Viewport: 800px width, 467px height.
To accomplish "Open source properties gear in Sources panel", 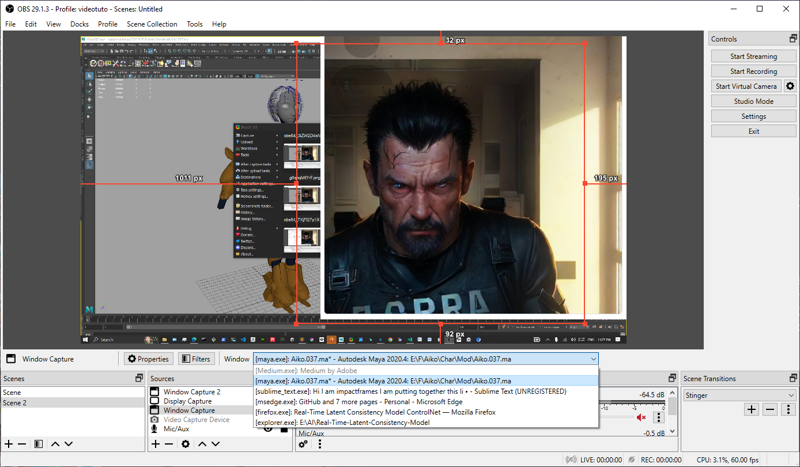I will click(186, 444).
